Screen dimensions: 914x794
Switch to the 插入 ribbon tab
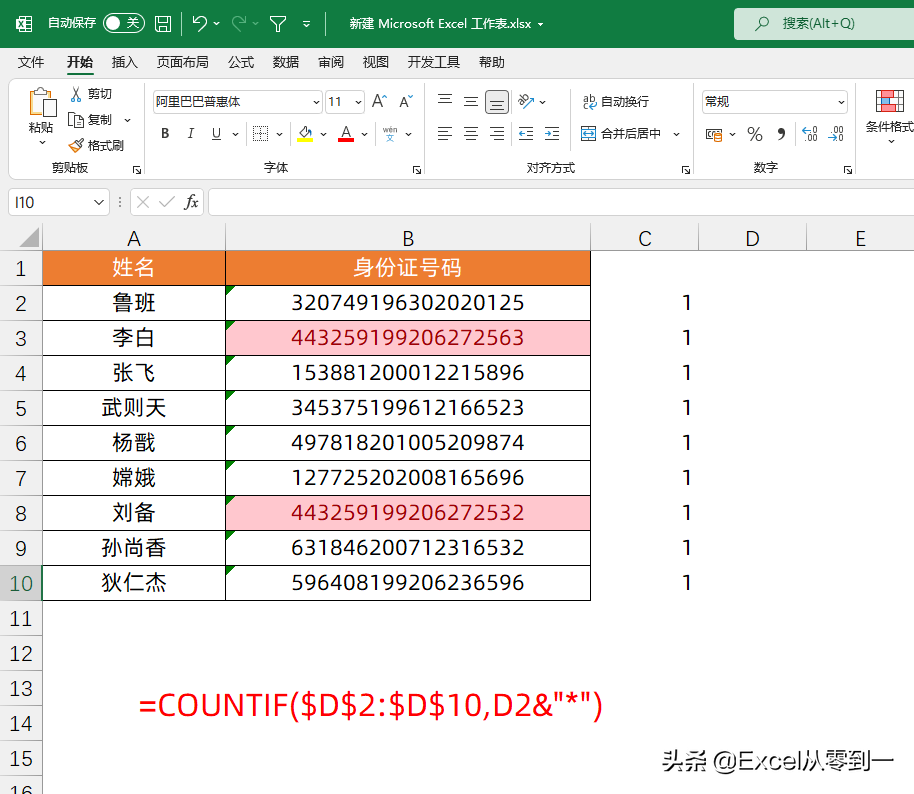[125, 62]
